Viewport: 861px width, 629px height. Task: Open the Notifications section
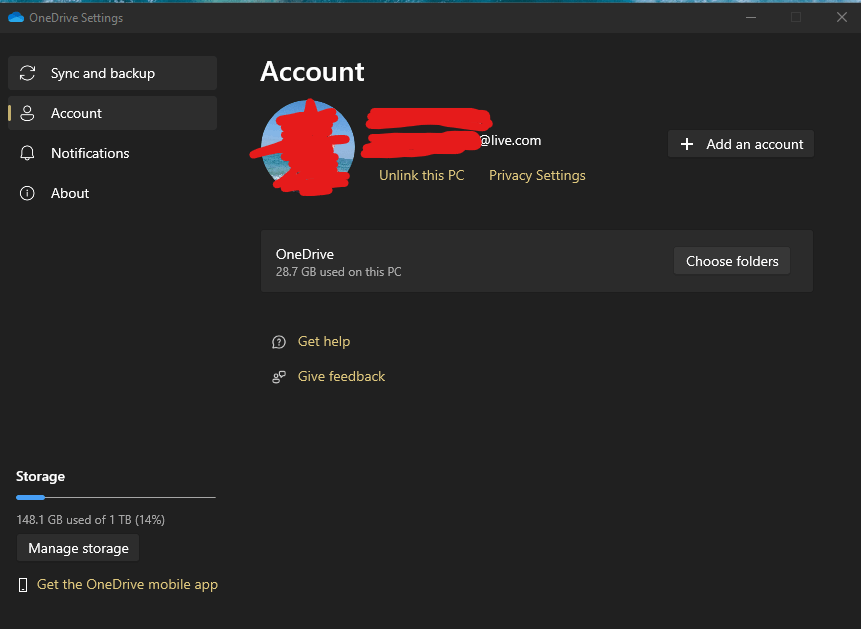click(112, 153)
